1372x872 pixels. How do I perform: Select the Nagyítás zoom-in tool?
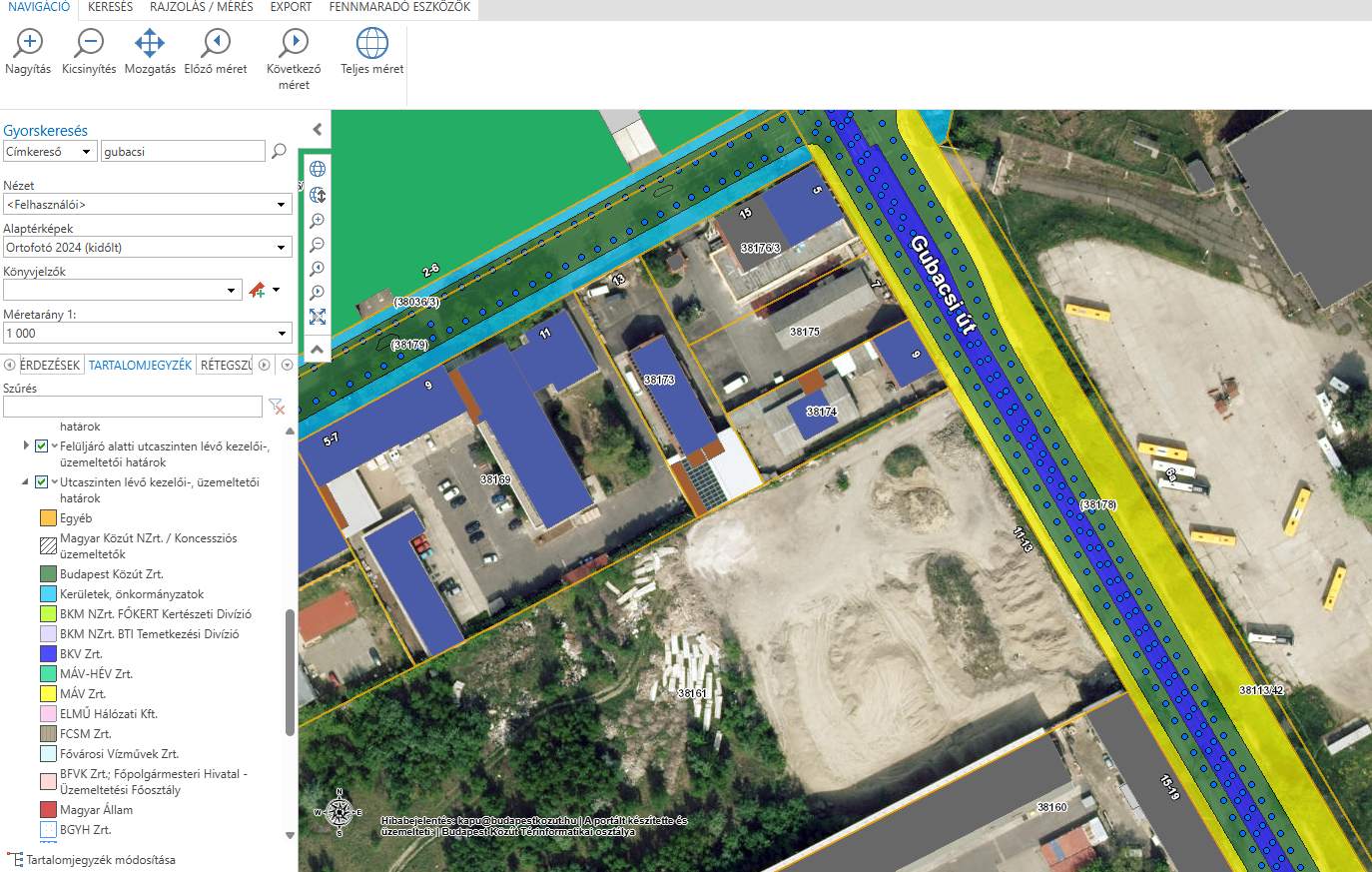[x=28, y=52]
